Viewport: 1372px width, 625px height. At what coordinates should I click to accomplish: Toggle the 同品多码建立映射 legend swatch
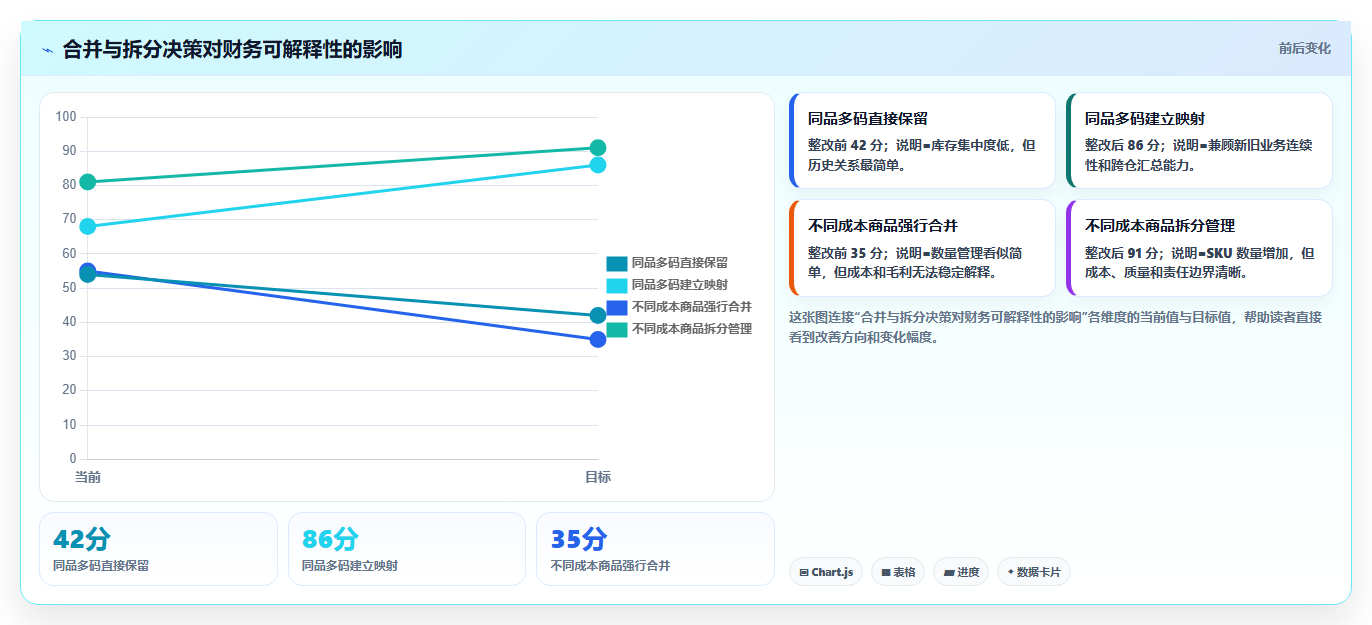pyautogui.click(x=616, y=285)
